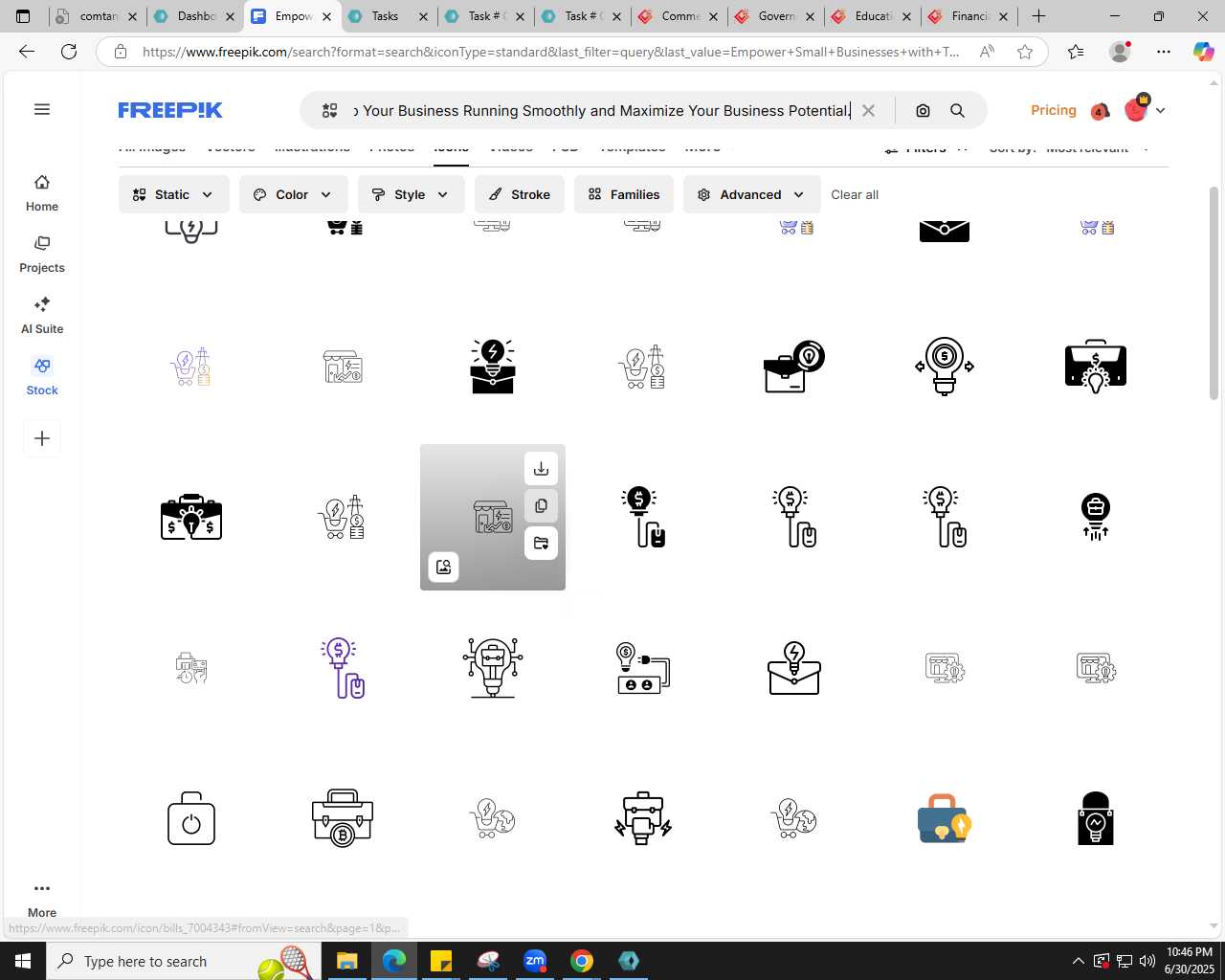Clear the search query with the X icon

868,111
